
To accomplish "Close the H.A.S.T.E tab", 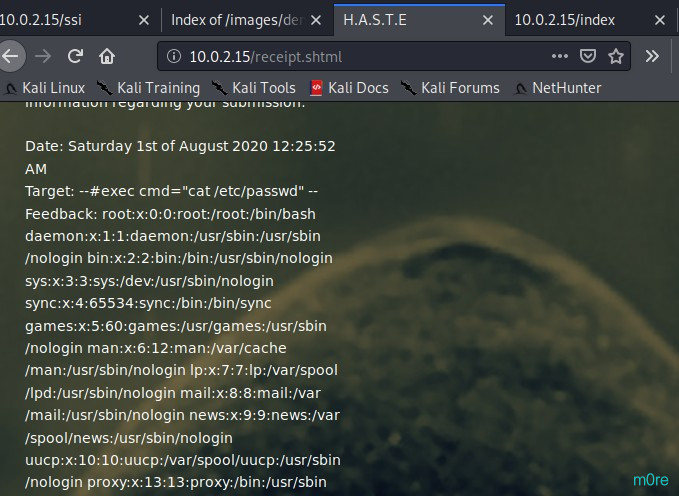I will [488, 20].
